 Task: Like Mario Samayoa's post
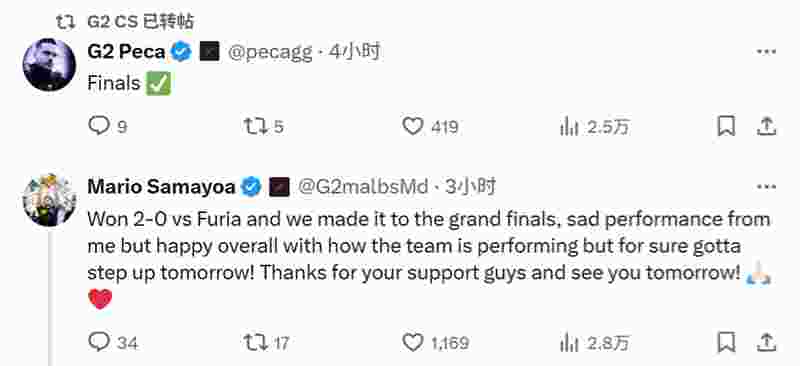[435, 341]
